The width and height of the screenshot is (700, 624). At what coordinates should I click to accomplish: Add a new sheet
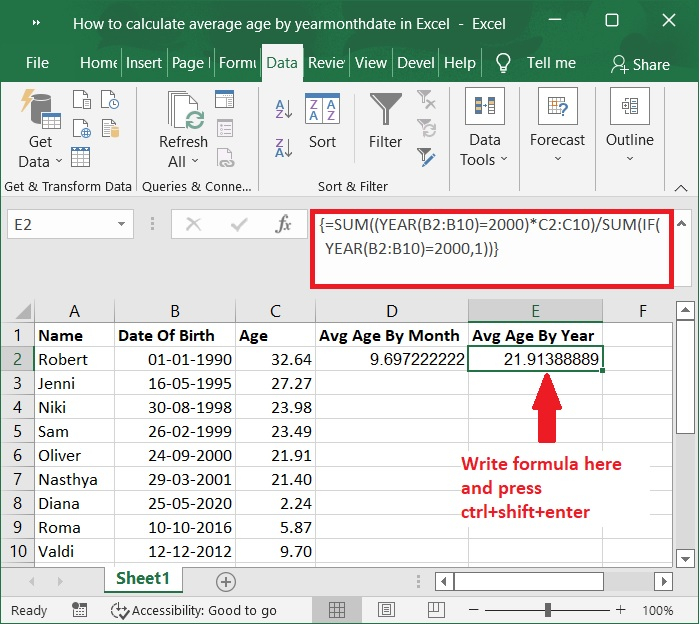click(x=226, y=581)
